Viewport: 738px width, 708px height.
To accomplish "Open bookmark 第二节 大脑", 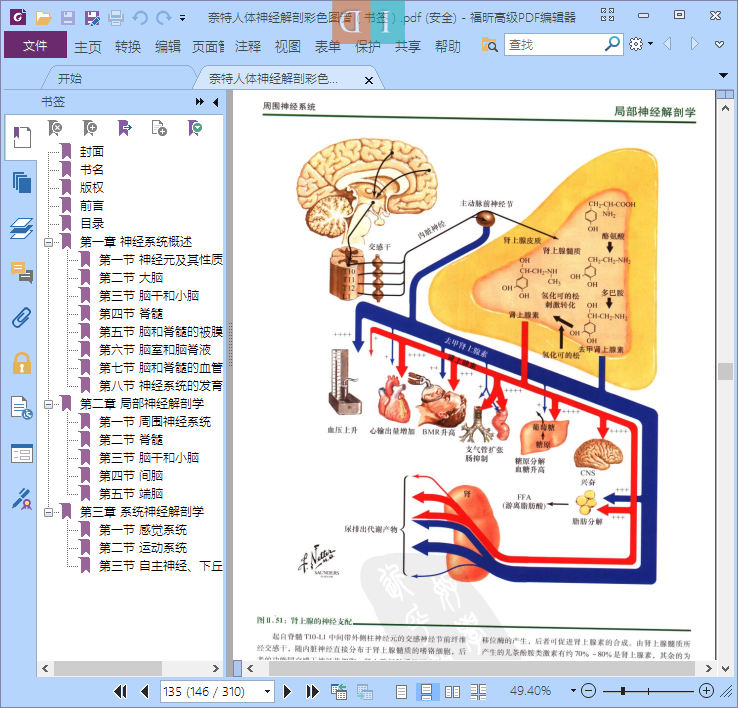I will point(131,278).
